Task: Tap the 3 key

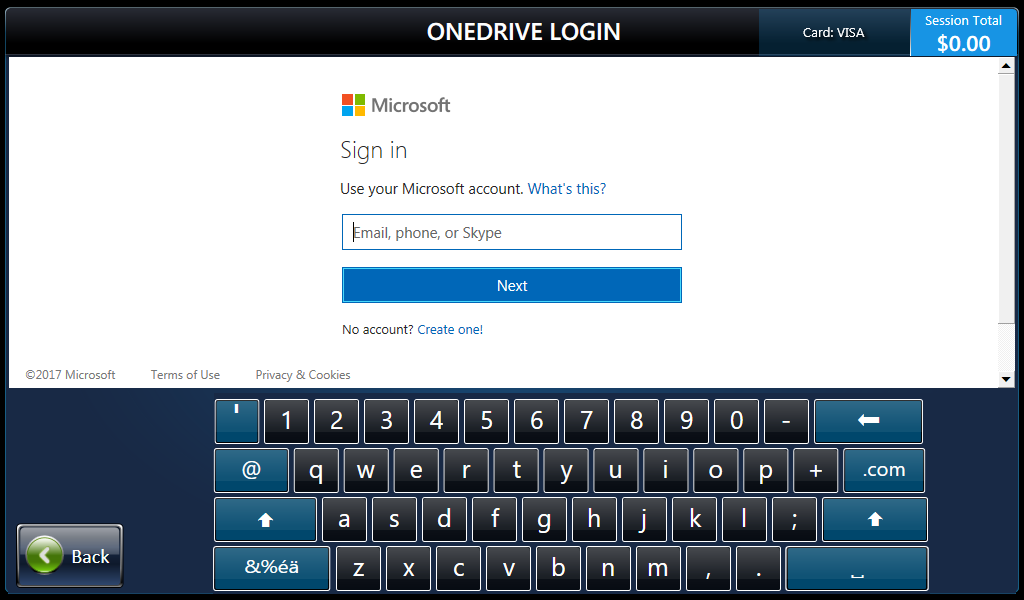Action: [x=387, y=421]
